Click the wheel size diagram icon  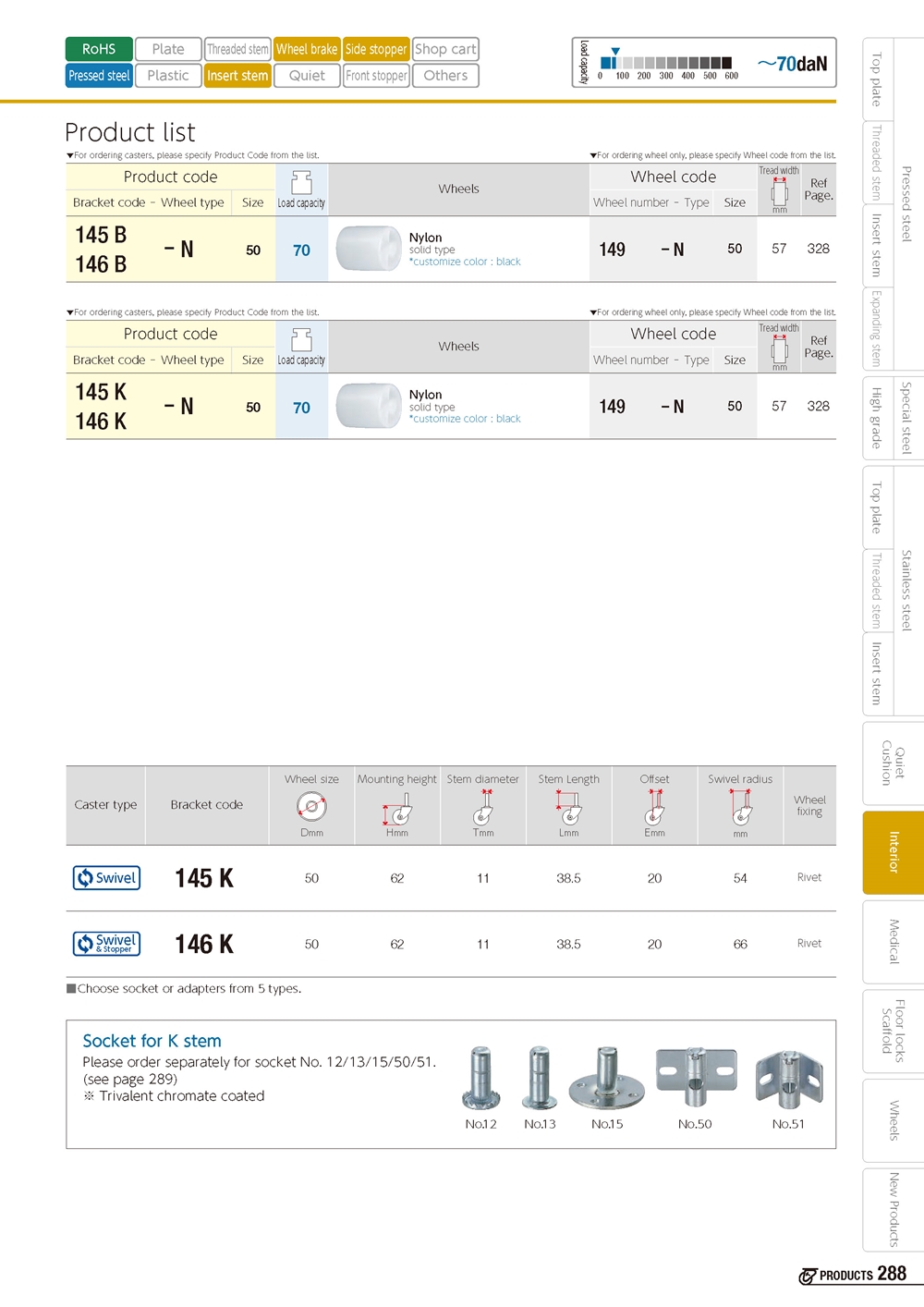click(311, 807)
